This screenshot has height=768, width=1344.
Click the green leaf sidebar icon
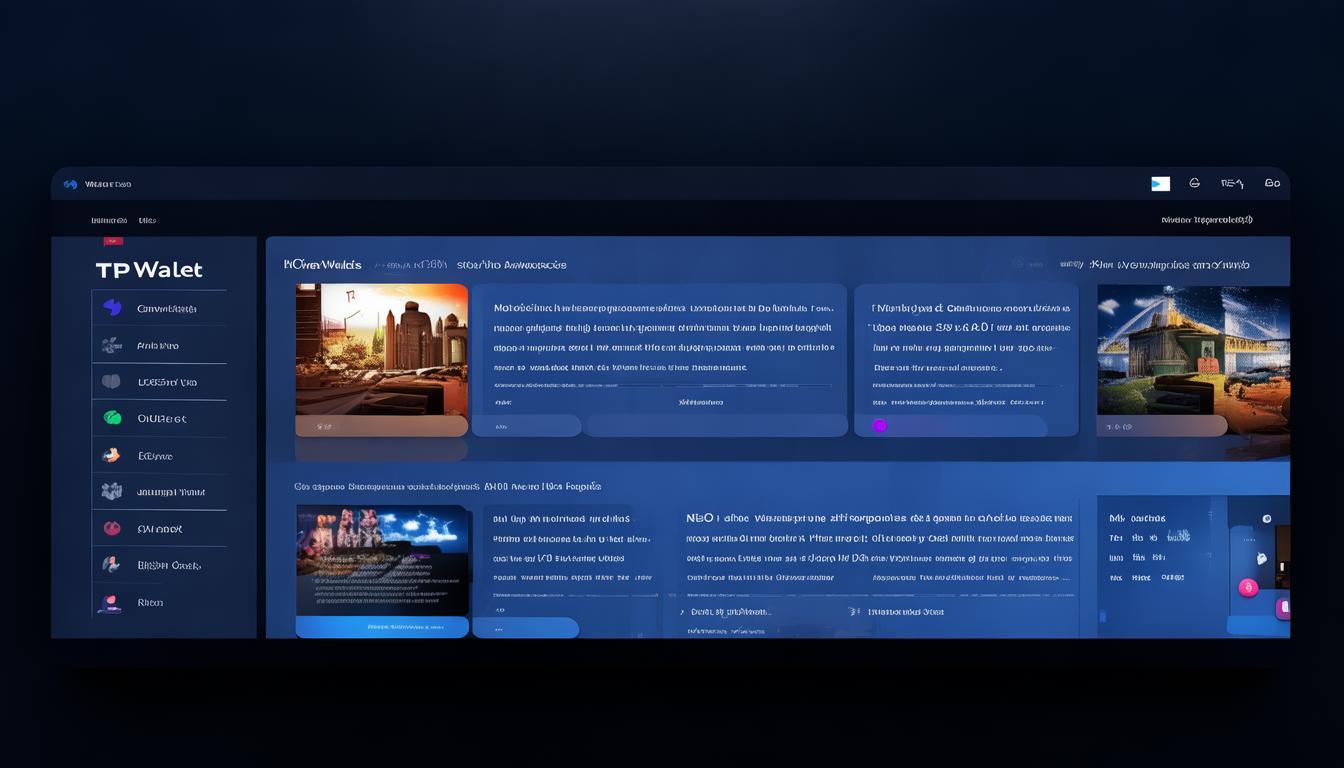(x=112, y=418)
